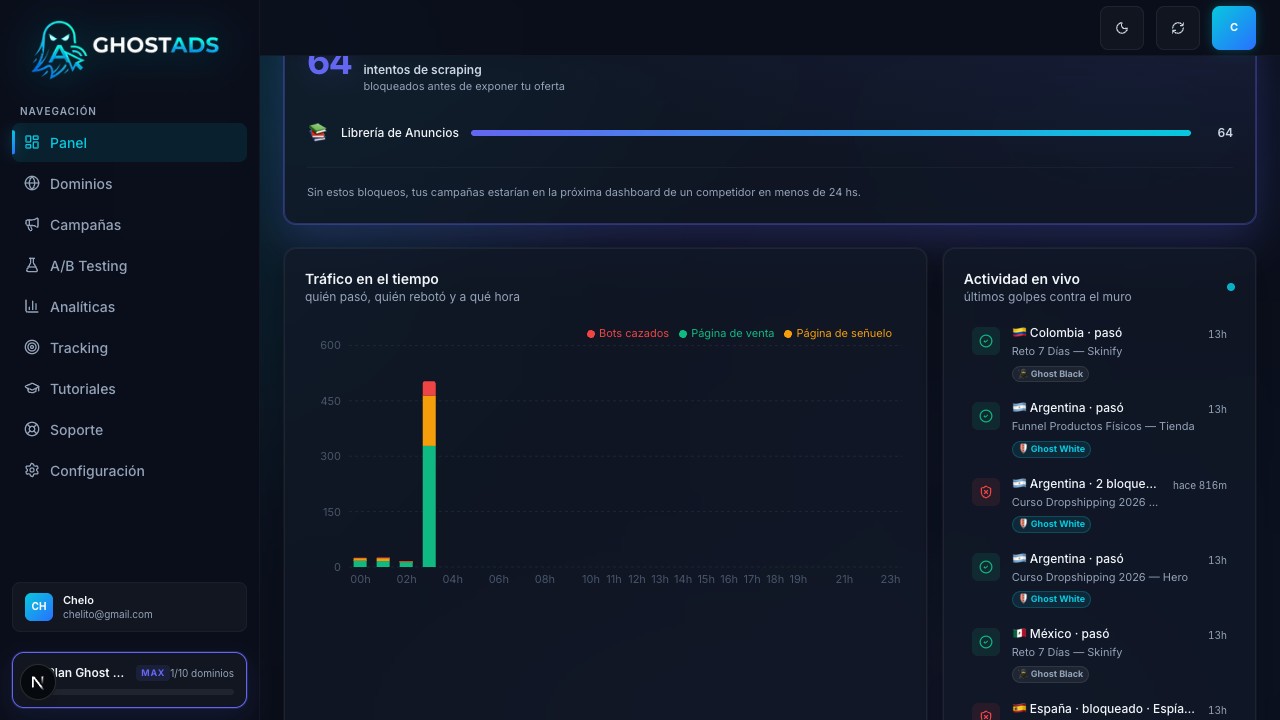Click the live status dot in Actividad en vivo
The image size is (1280, 720).
click(x=1231, y=287)
